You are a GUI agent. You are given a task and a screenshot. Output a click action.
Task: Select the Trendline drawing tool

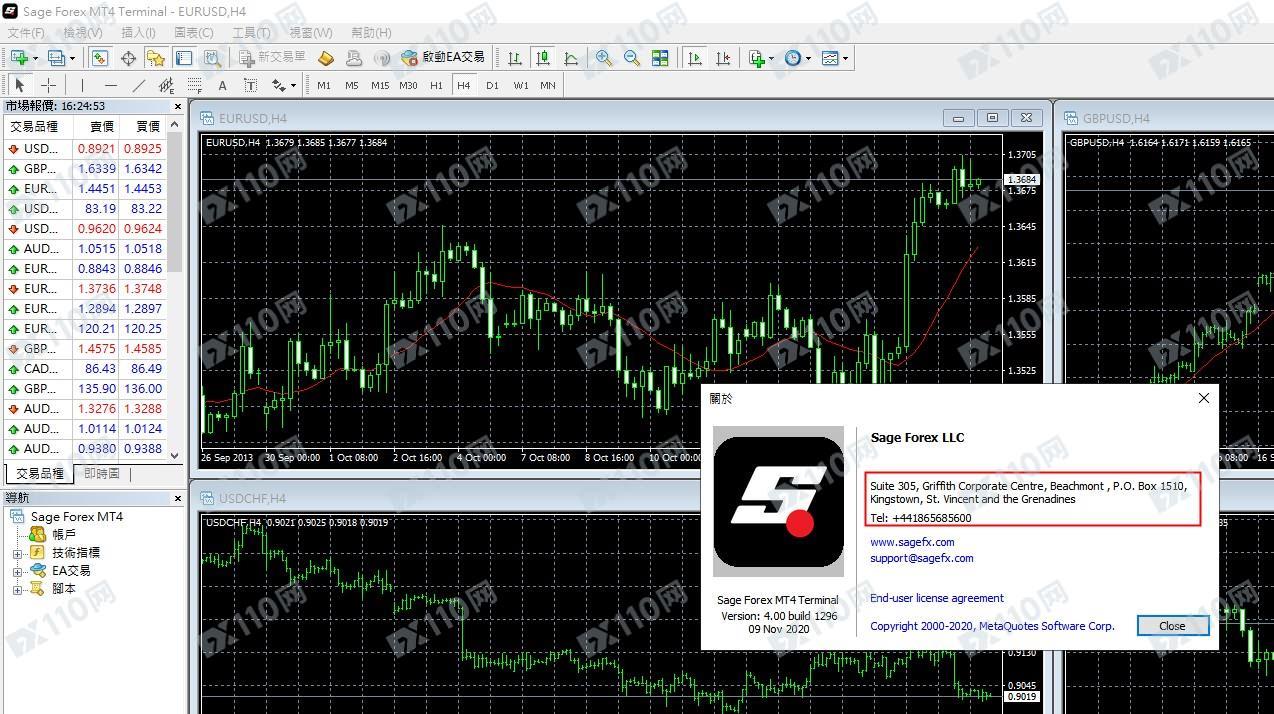click(x=138, y=85)
